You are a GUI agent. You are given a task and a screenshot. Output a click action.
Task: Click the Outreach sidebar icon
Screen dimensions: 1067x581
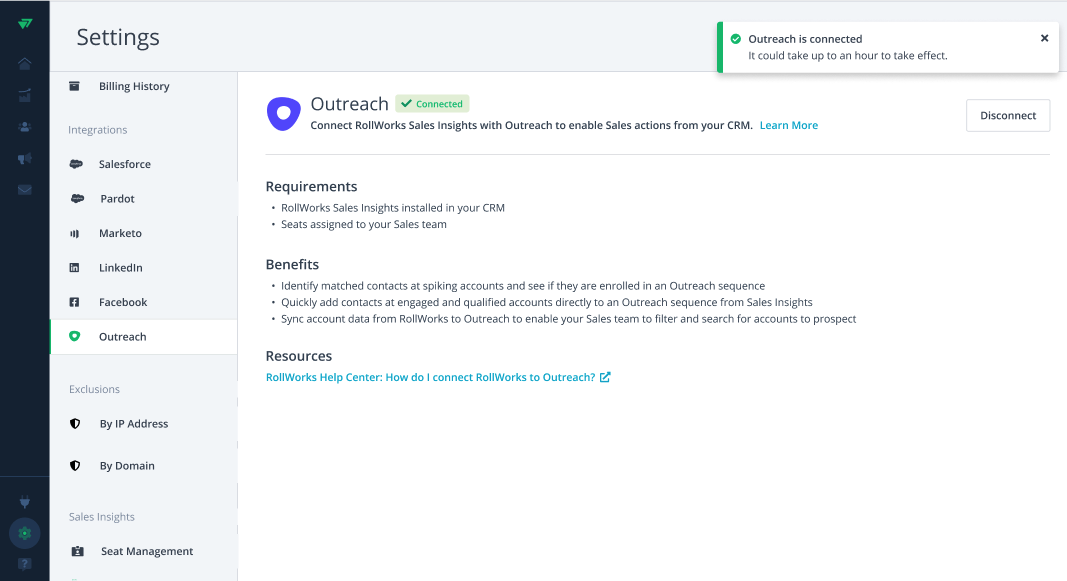click(x=75, y=336)
